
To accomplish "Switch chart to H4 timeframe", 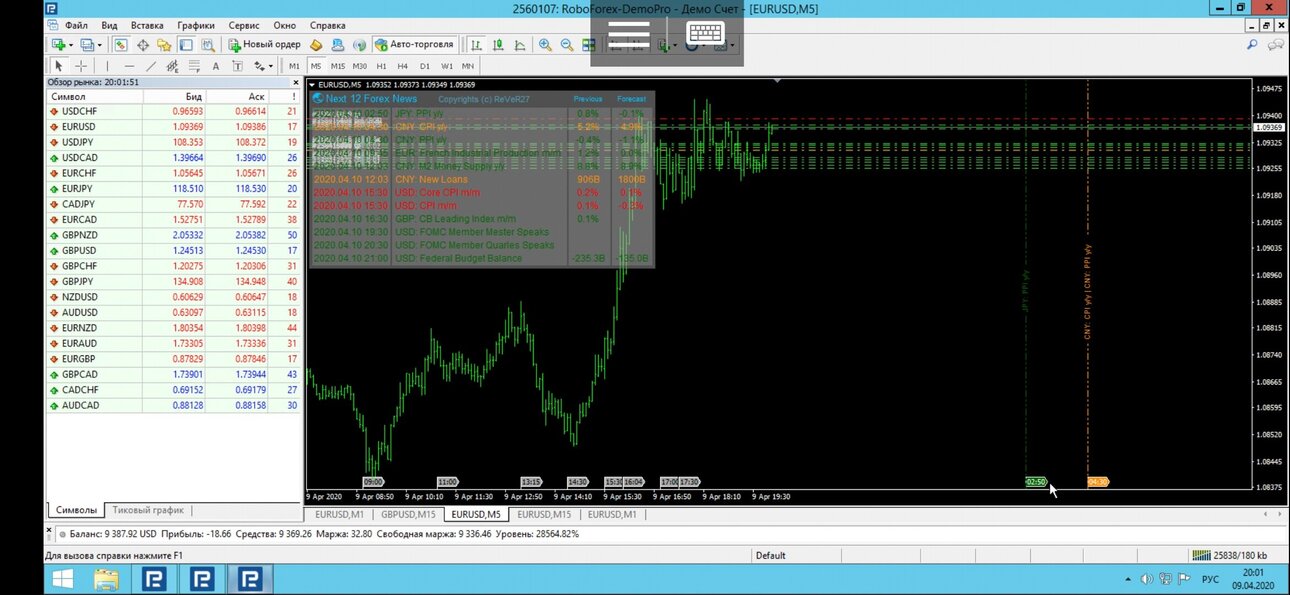I will click(x=403, y=65).
